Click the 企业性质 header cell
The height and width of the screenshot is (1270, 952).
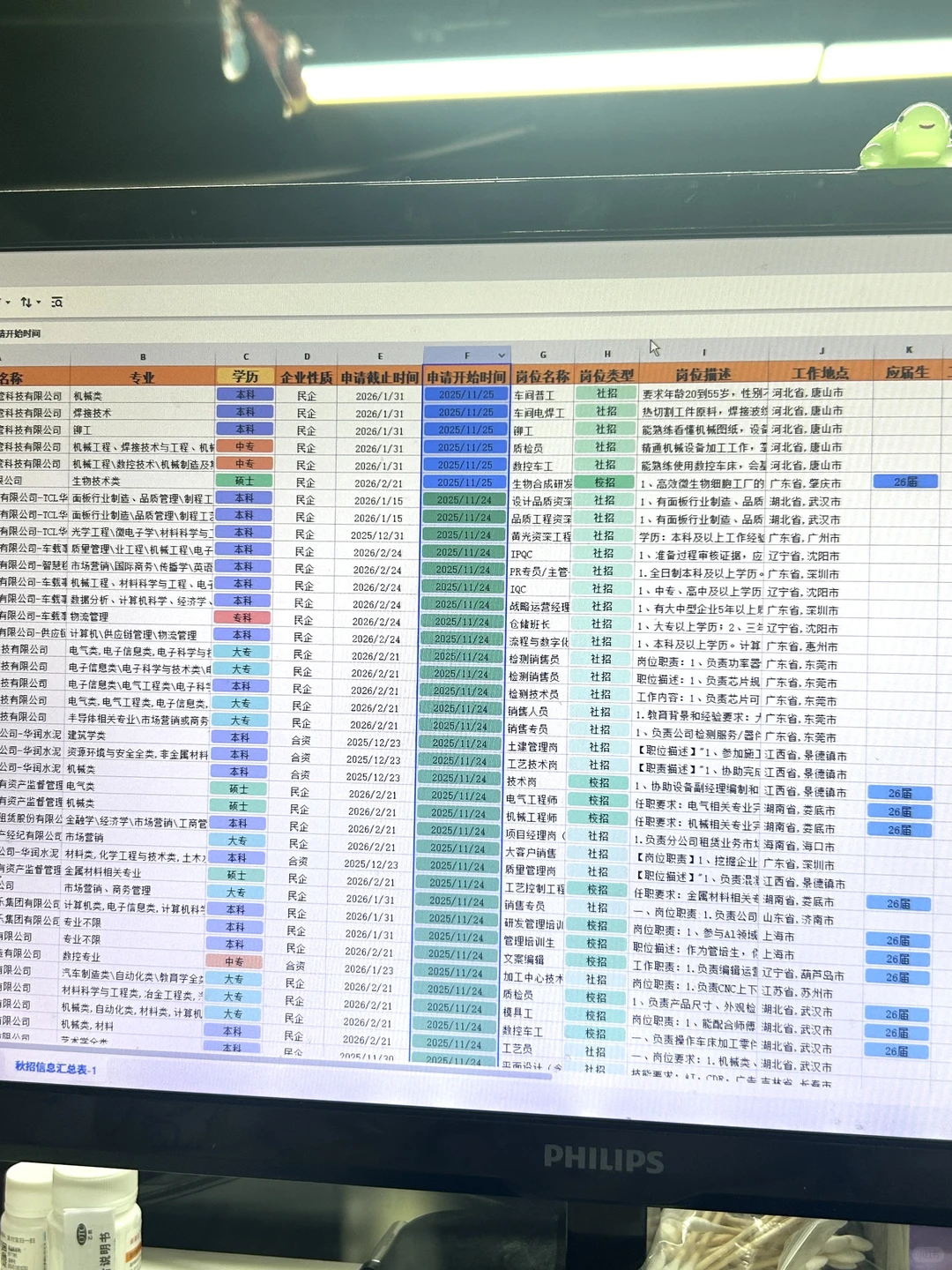tap(307, 377)
